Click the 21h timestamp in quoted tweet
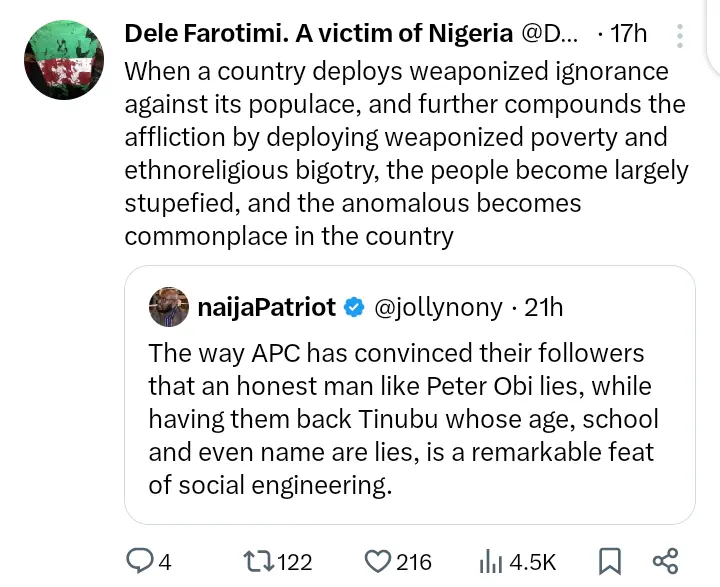Image resolution: width=720 pixels, height=587 pixels. pyautogui.click(x=544, y=307)
